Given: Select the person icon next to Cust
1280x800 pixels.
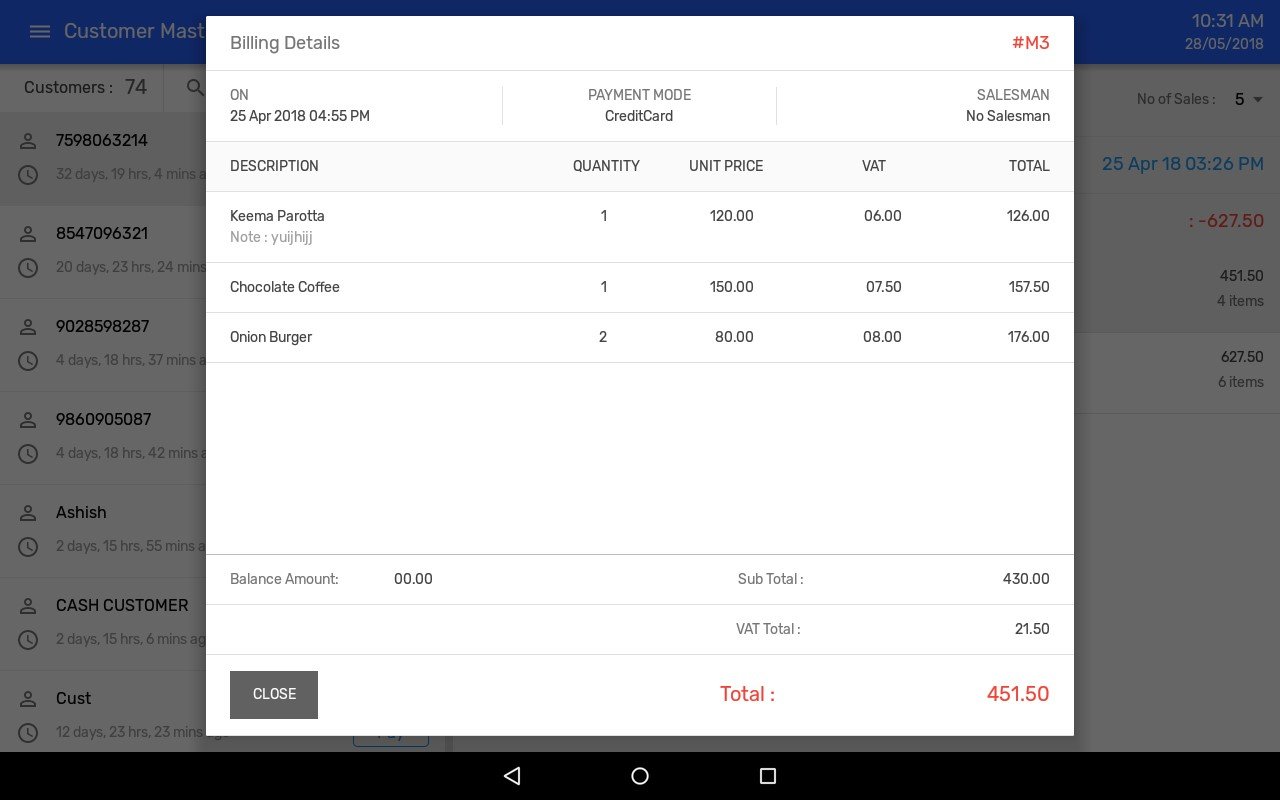Looking at the screenshot, I should (28, 698).
